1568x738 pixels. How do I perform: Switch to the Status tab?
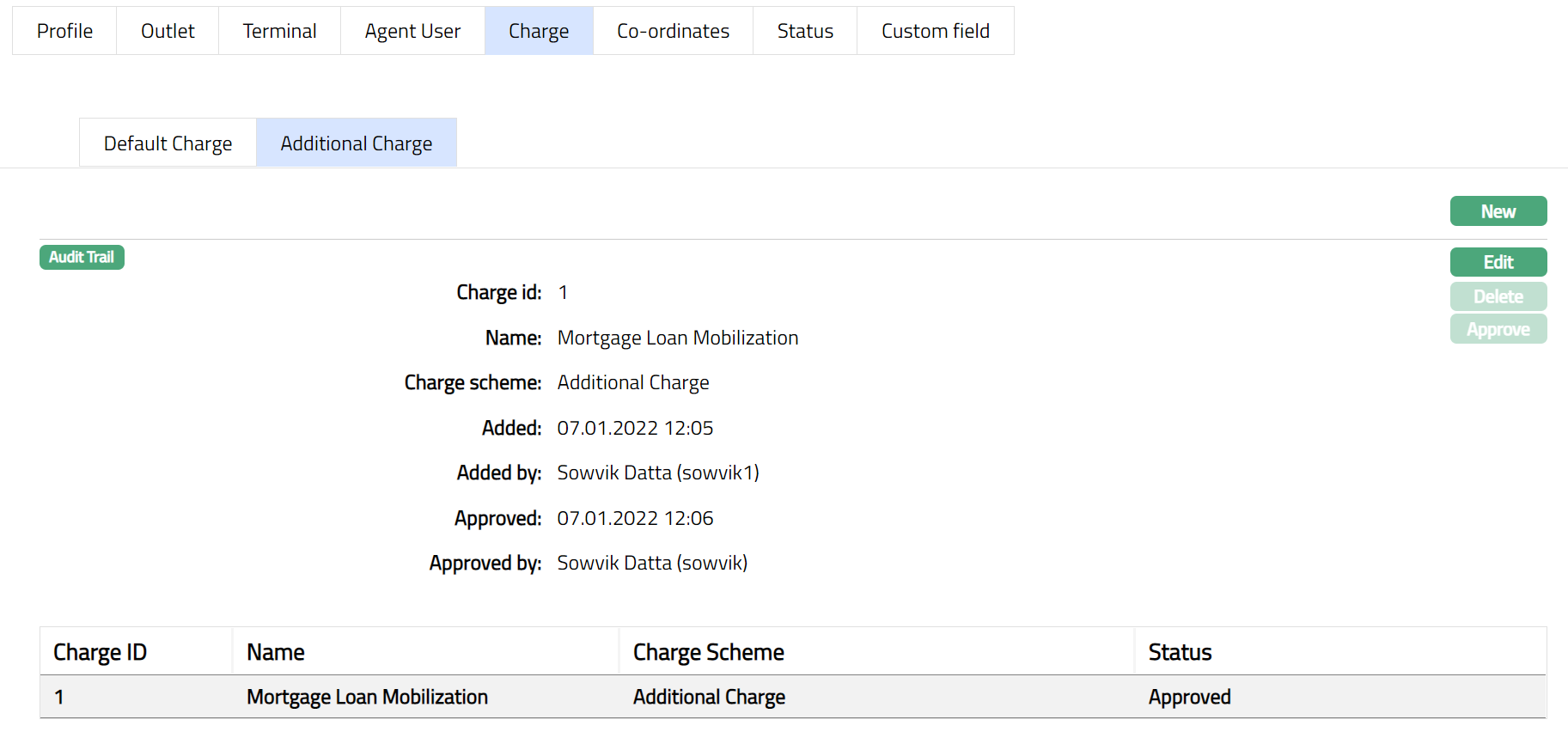[805, 31]
